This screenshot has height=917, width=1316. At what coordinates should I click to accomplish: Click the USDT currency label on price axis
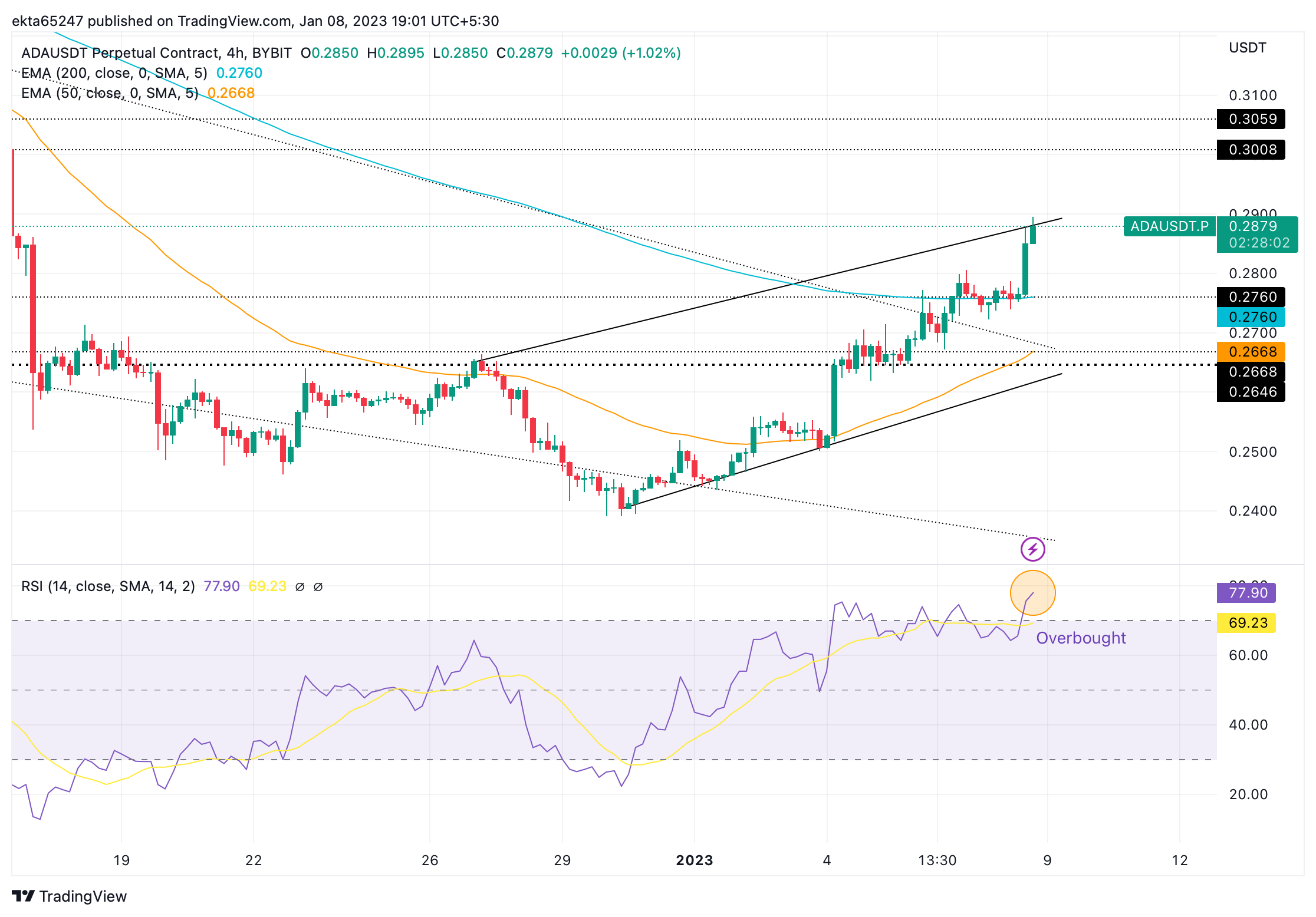click(1247, 48)
